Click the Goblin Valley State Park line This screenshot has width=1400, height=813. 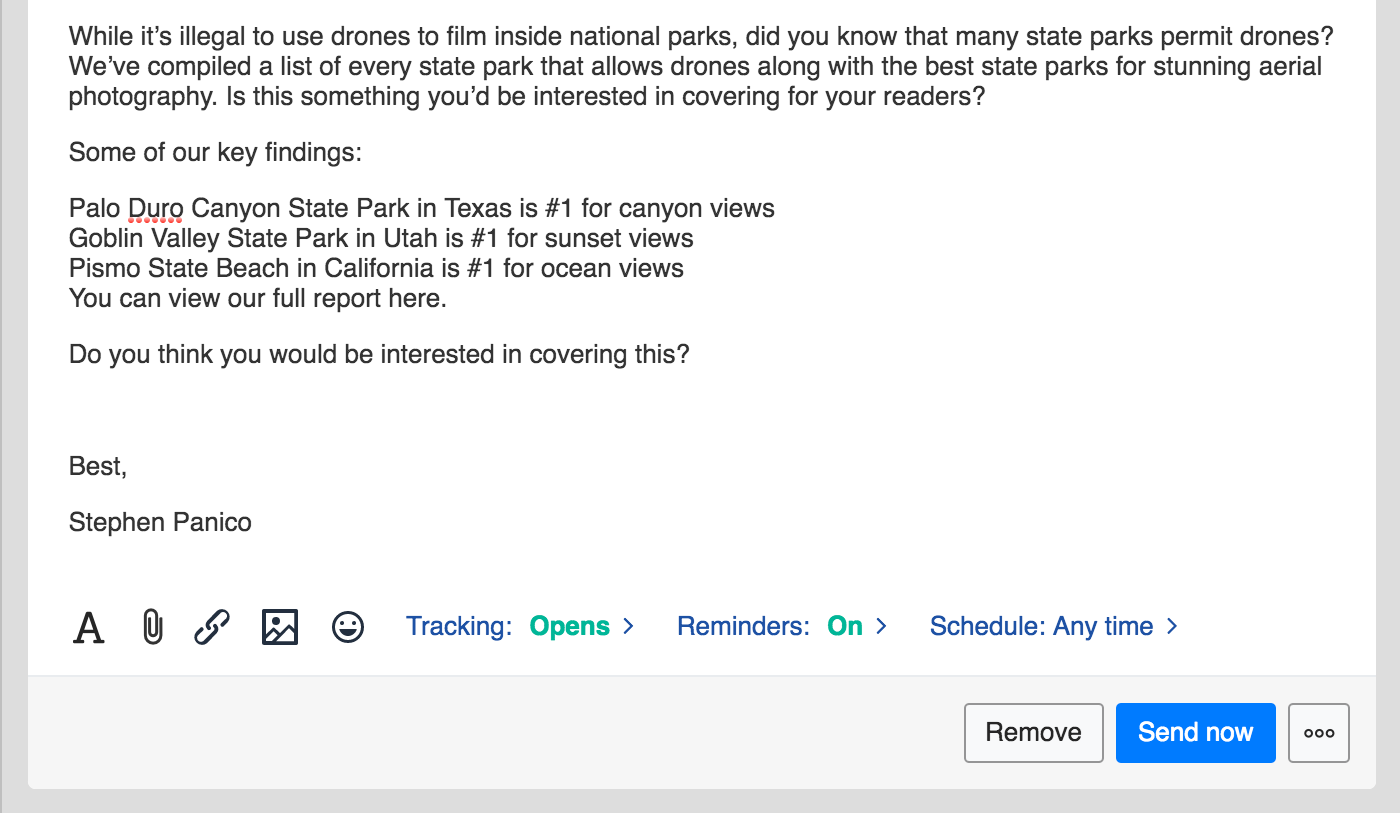380,239
